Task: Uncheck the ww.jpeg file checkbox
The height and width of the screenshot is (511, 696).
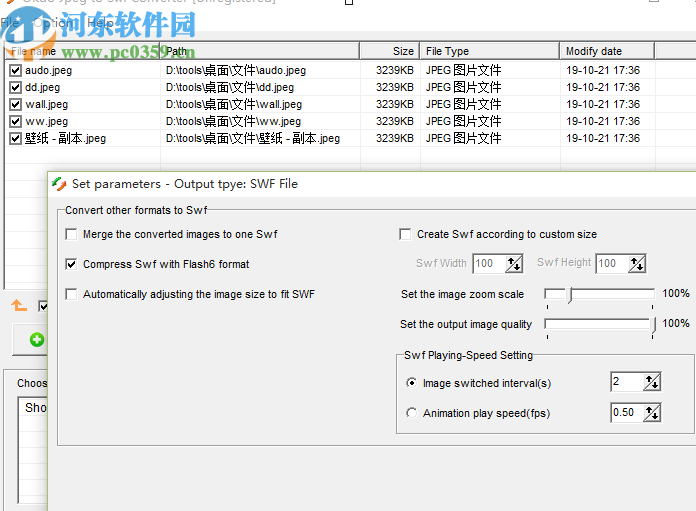Action: pyautogui.click(x=16, y=121)
